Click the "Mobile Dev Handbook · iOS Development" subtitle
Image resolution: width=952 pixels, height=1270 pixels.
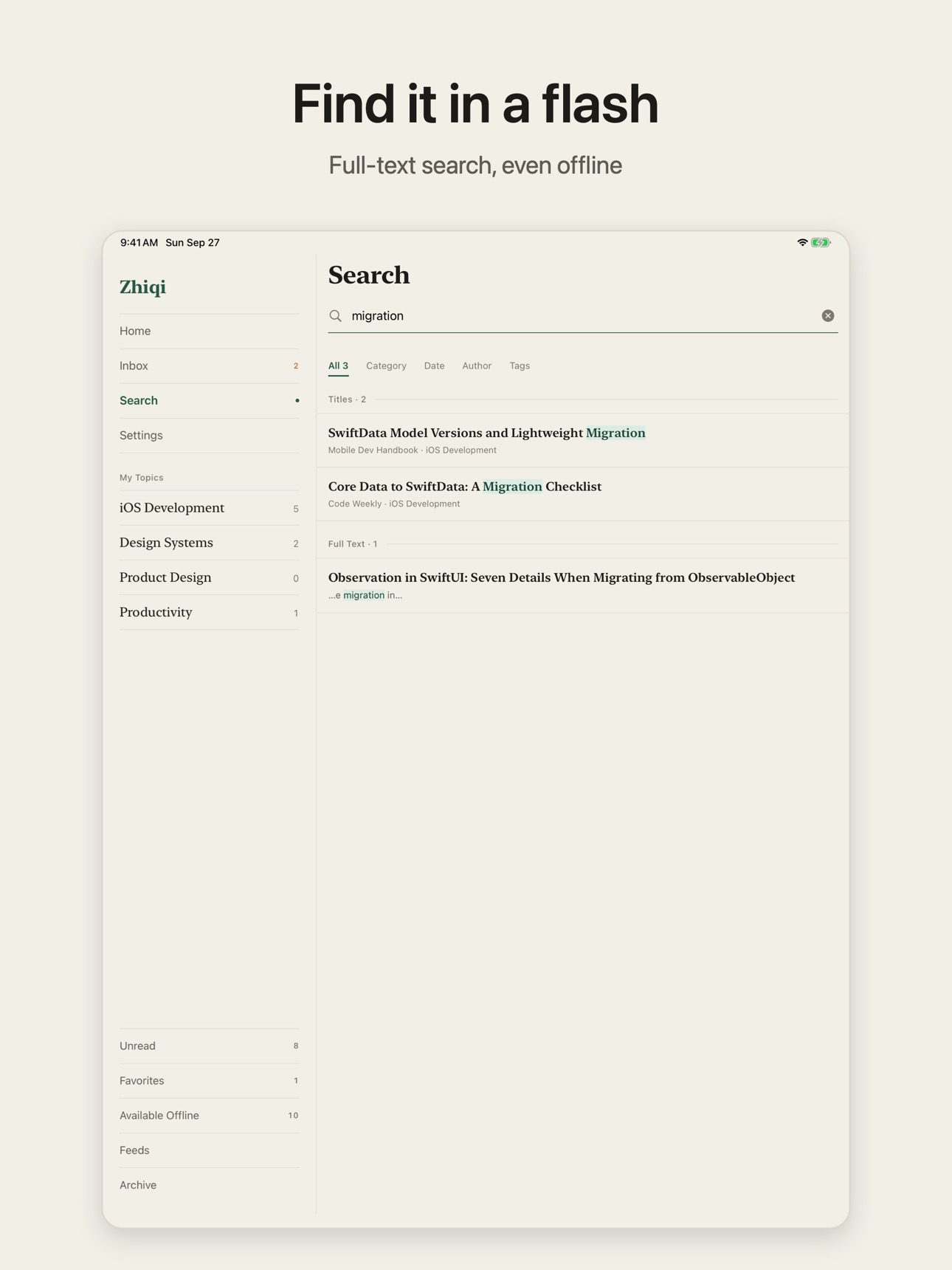[413, 450]
